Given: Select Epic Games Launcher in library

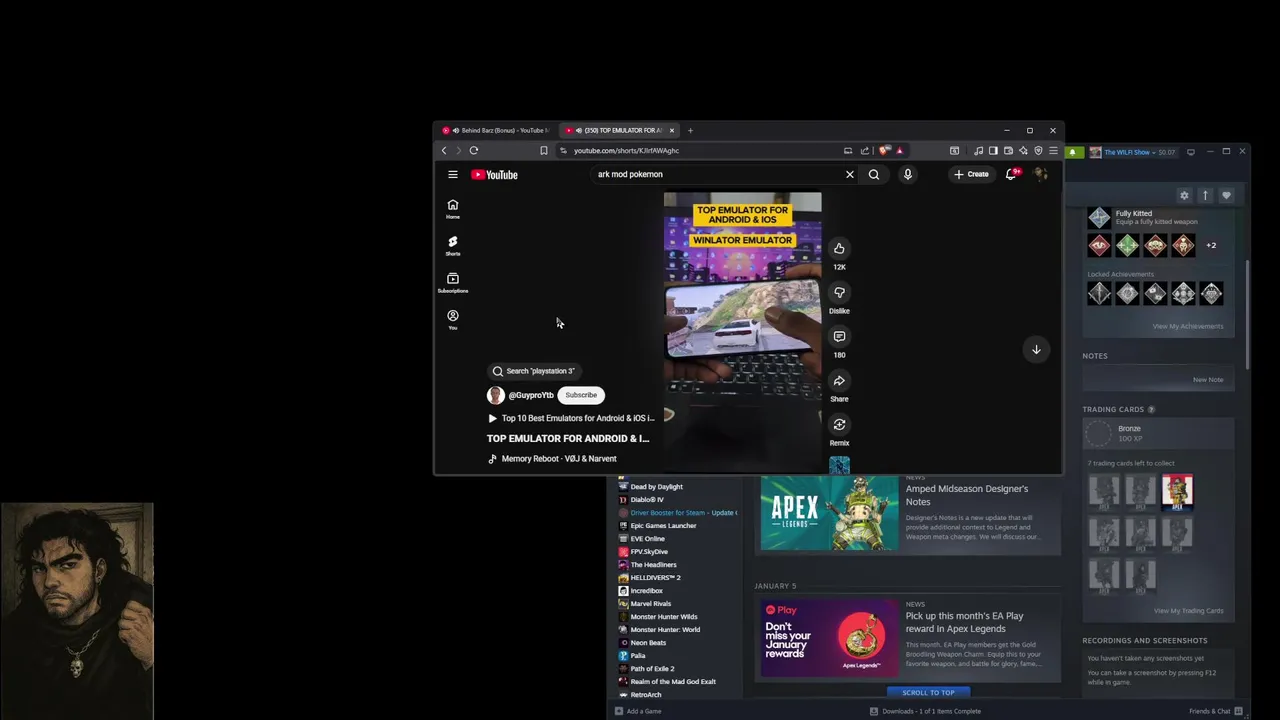Looking at the screenshot, I should pyautogui.click(x=663, y=526).
